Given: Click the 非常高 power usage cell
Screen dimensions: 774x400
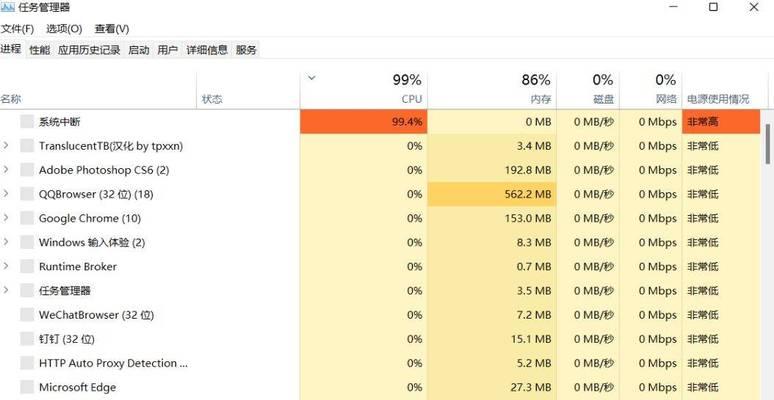Looking at the screenshot, I should point(721,121).
